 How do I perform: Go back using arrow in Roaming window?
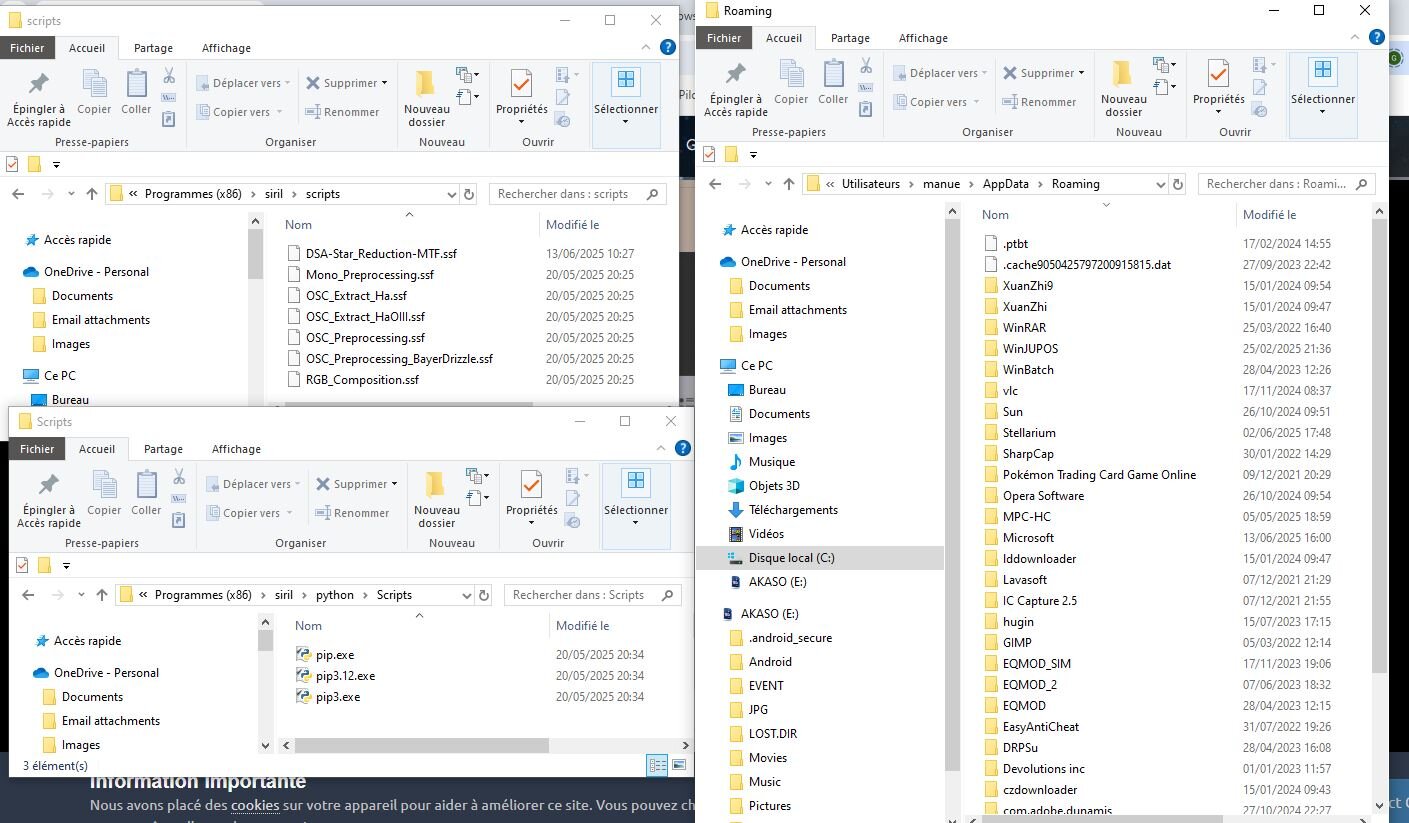point(715,184)
